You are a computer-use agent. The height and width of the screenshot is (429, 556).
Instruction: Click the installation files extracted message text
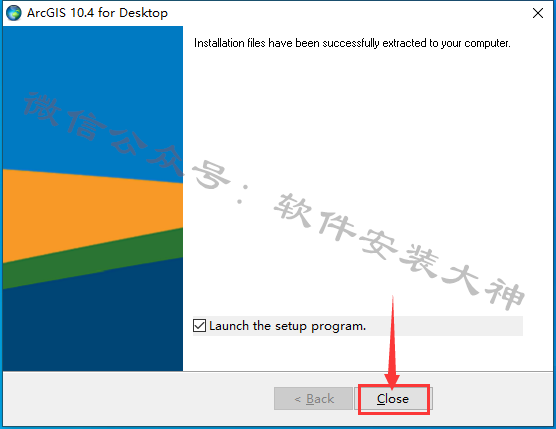(x=352, y=43)
